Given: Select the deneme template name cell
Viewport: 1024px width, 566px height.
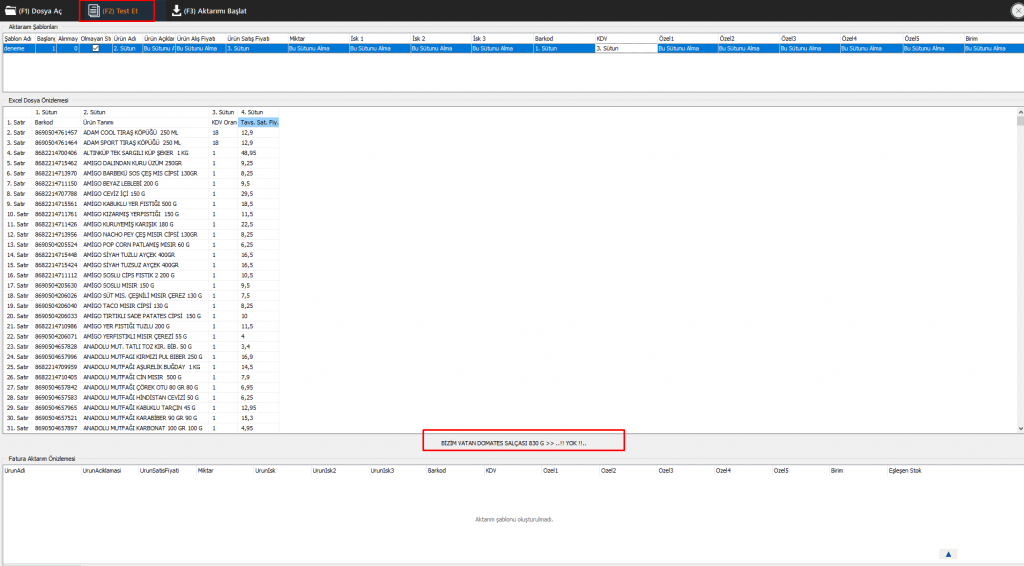Looking at the screenshot, I should coord(18,48).
